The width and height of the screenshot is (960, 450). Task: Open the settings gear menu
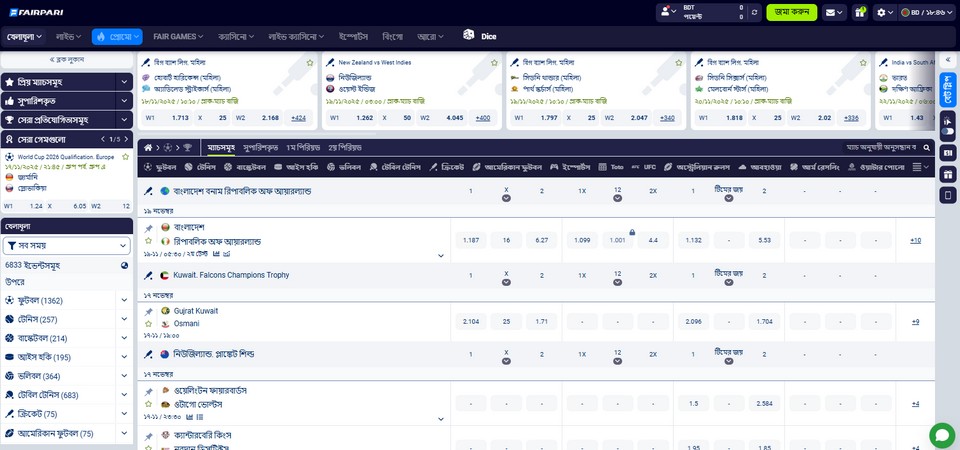(x=883, y=12)
